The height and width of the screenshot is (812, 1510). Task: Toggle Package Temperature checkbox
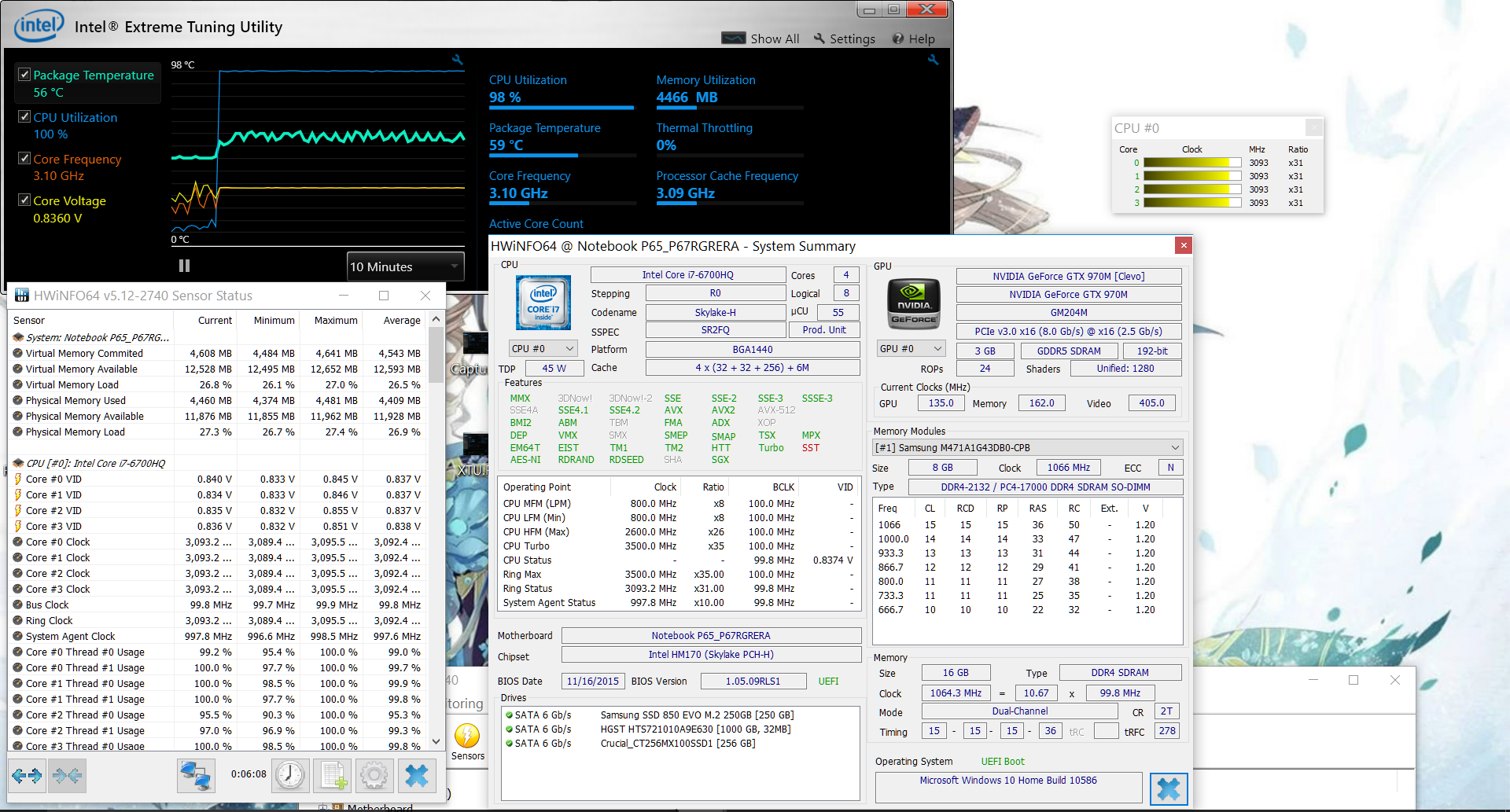click(x=24, y=75)
